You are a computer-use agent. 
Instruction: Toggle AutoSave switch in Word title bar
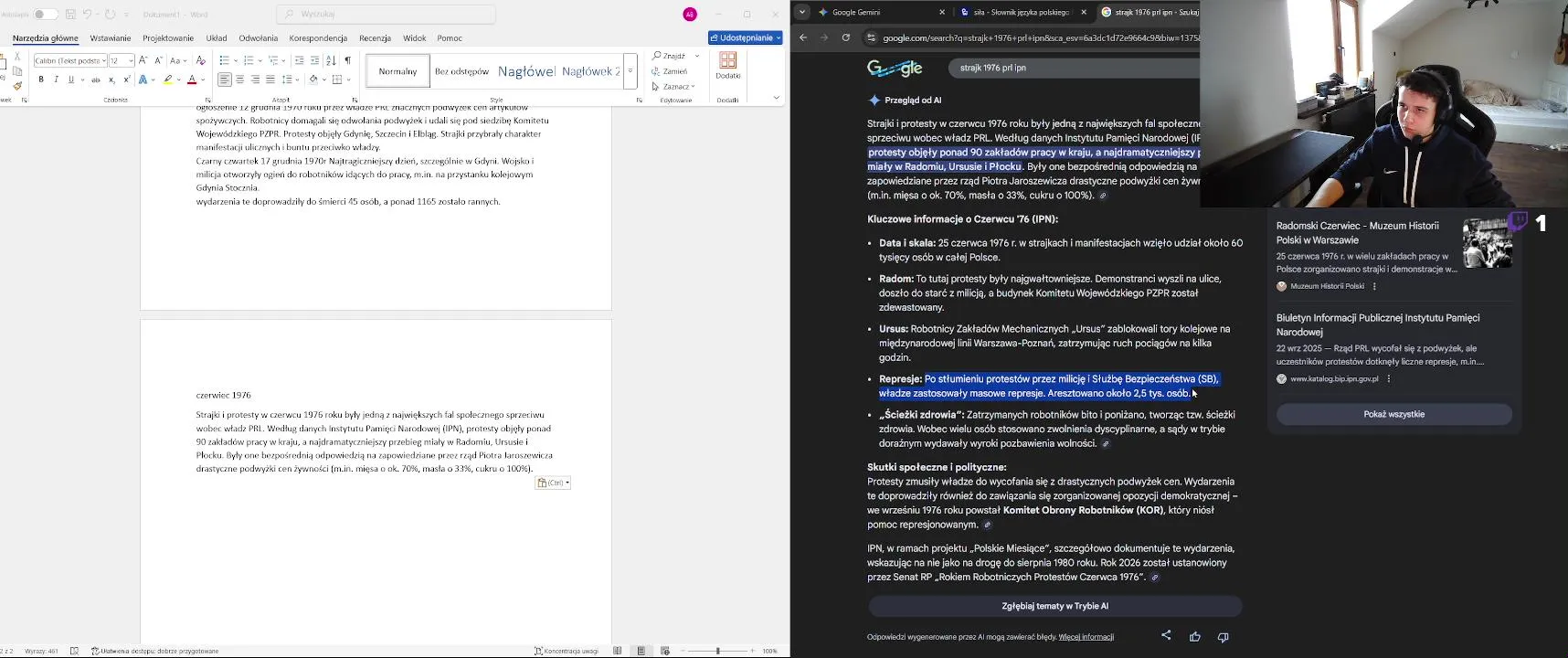click(x=46, y=15)
